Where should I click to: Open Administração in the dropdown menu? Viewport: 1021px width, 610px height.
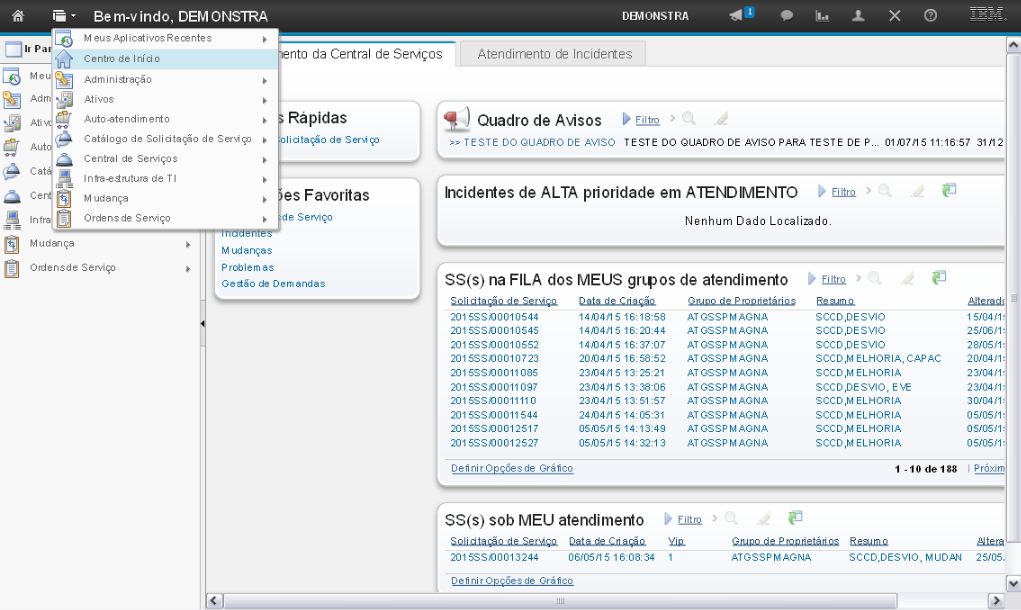(117, 79)
